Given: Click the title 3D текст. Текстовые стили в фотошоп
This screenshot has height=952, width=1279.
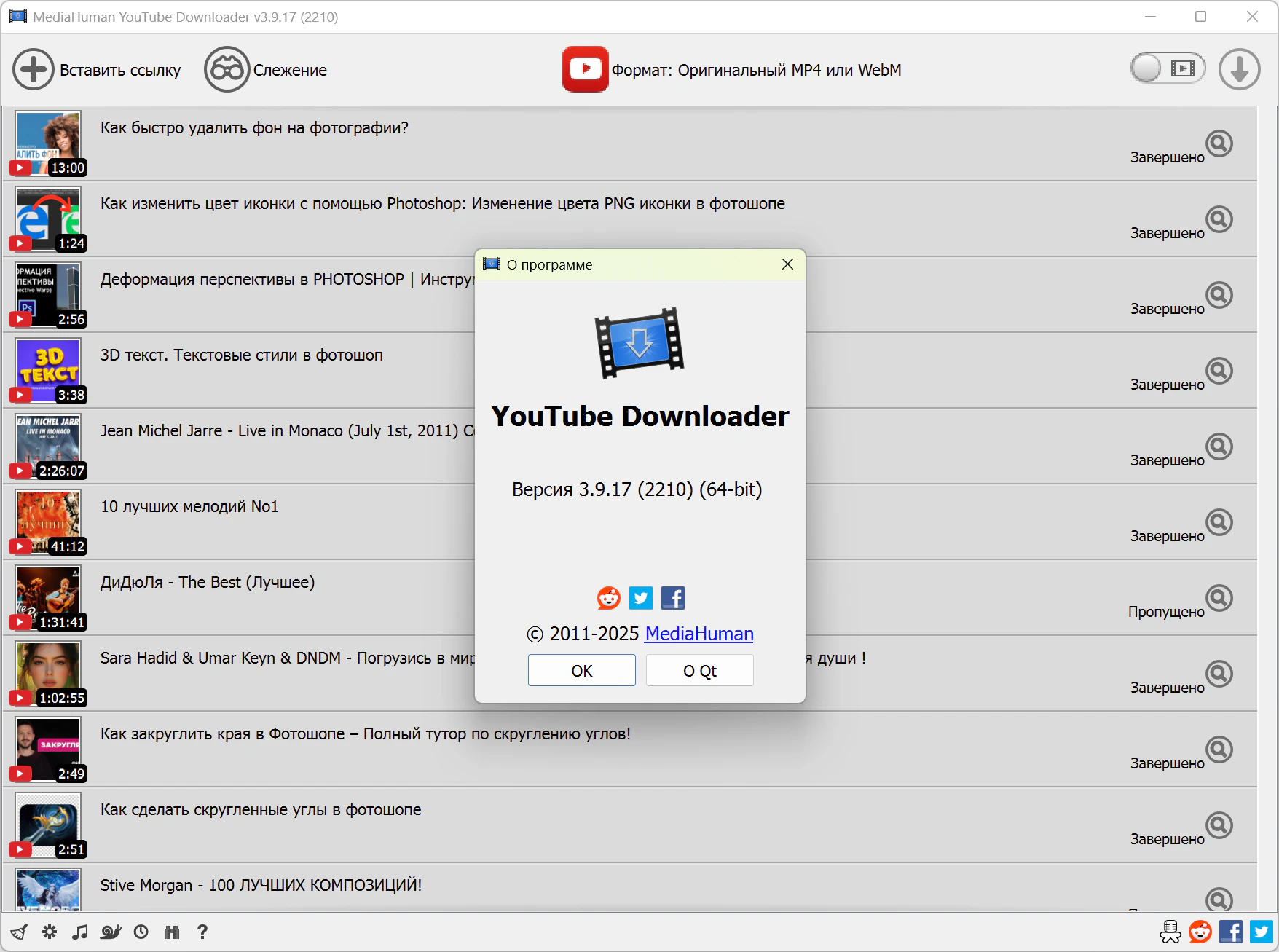Looking at the screenshot, I should 242,355.
